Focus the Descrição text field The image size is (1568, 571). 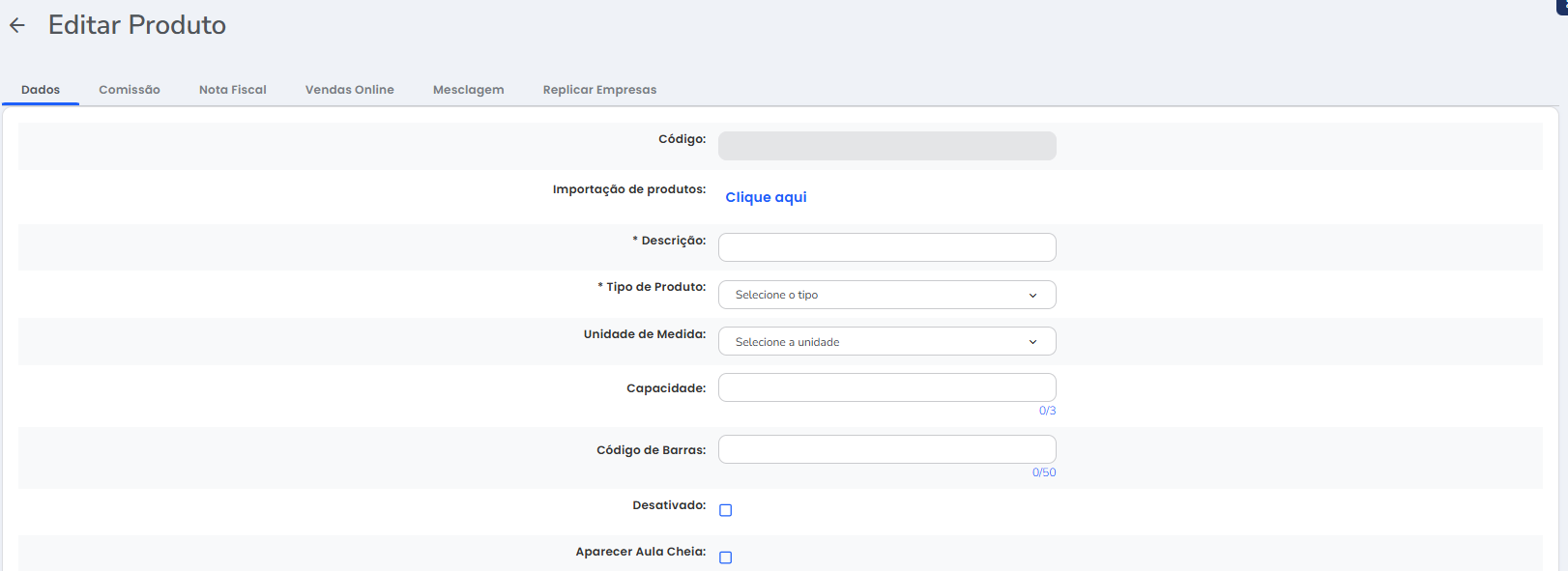click(886, 247)
